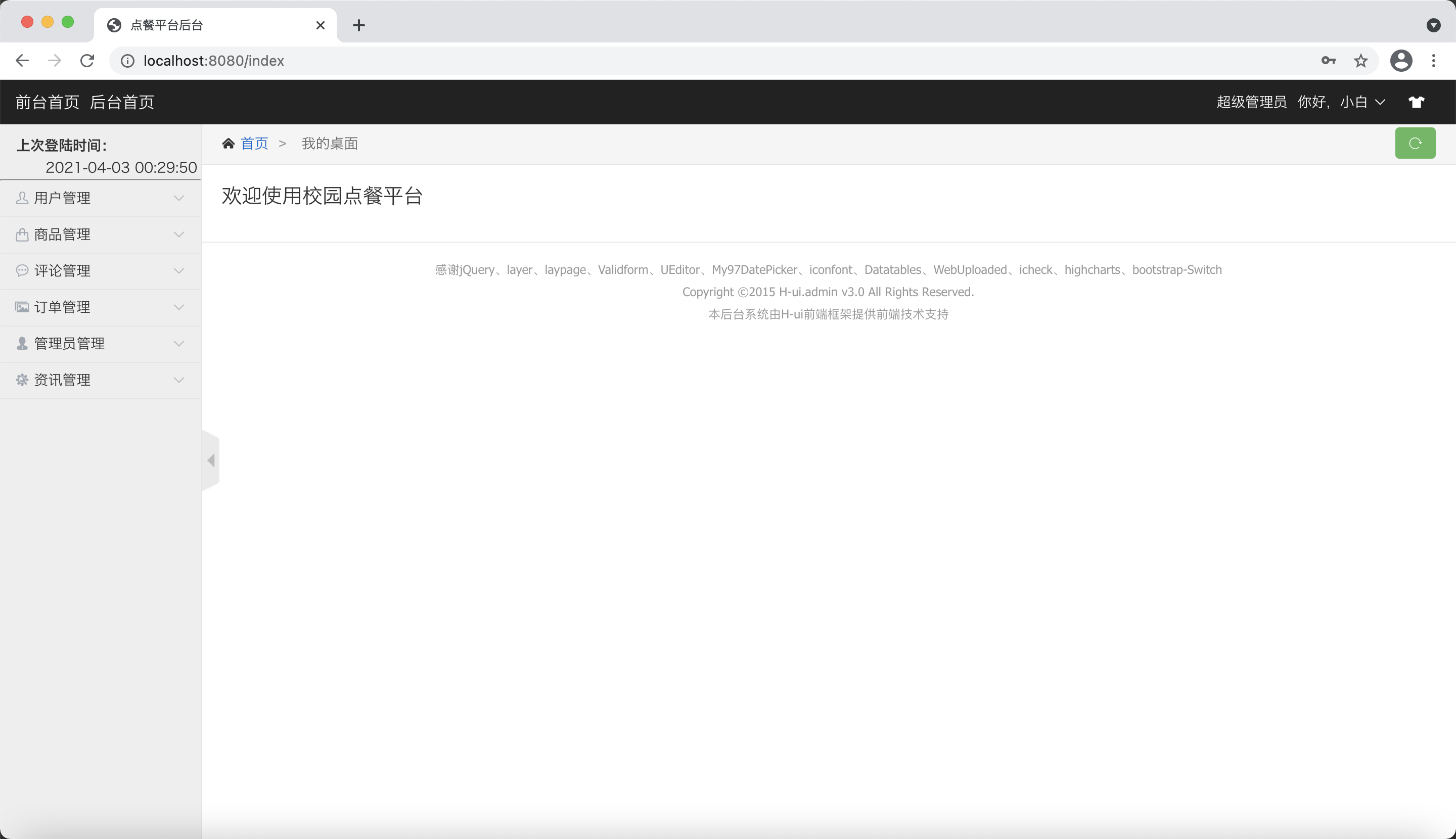Open the 你好, 小白 account dropdown
Screen dimensions: 1456x839
pyautogui.click(x=1341, y=102)
